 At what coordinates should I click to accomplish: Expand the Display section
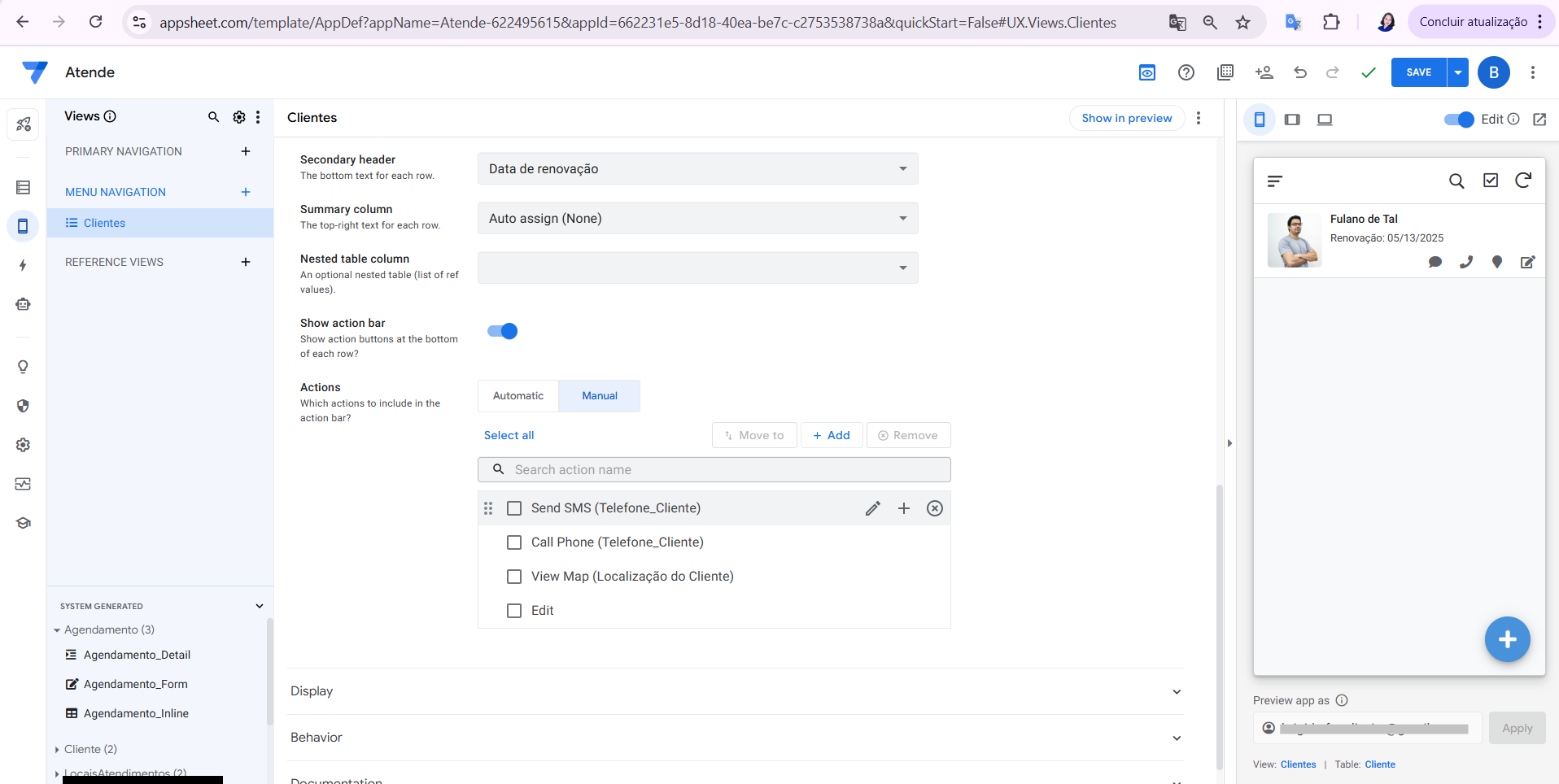[x=735, y=691]
